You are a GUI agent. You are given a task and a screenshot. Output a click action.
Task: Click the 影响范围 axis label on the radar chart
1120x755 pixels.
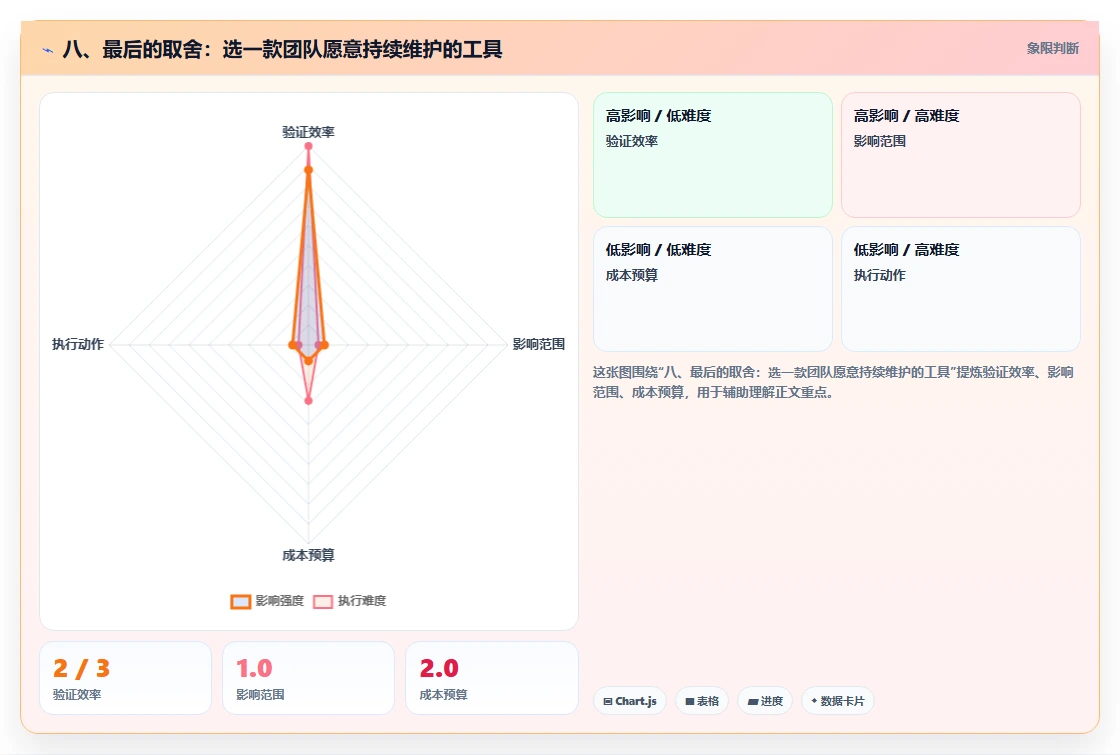point(539,344)
